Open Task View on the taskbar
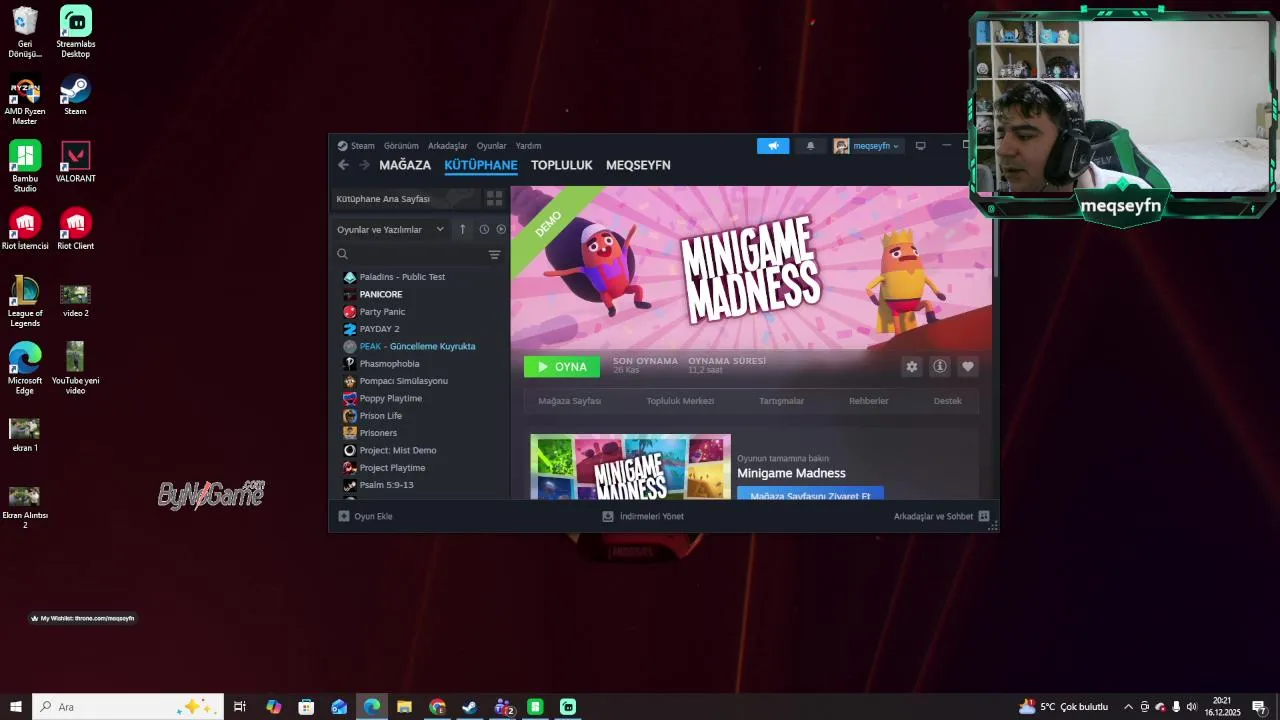1280x720 pixels. pos(240,707)
